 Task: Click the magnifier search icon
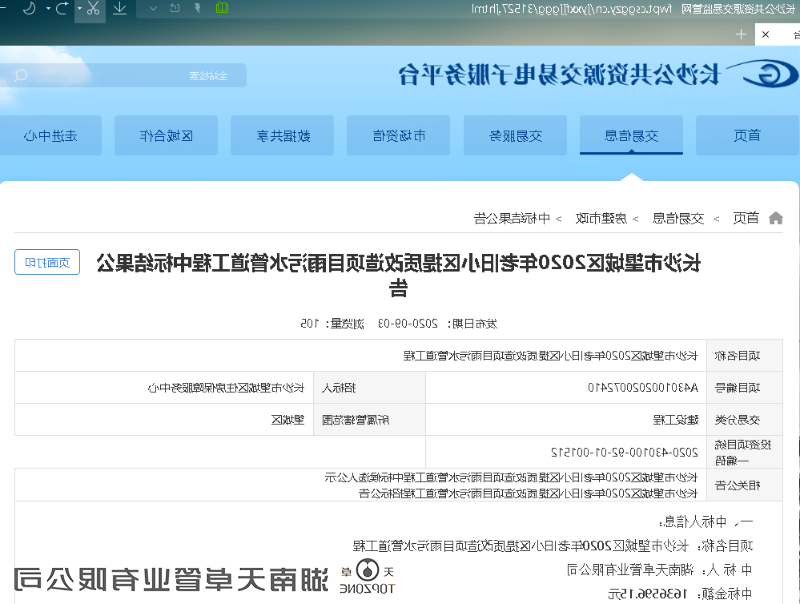click(19, 75)
